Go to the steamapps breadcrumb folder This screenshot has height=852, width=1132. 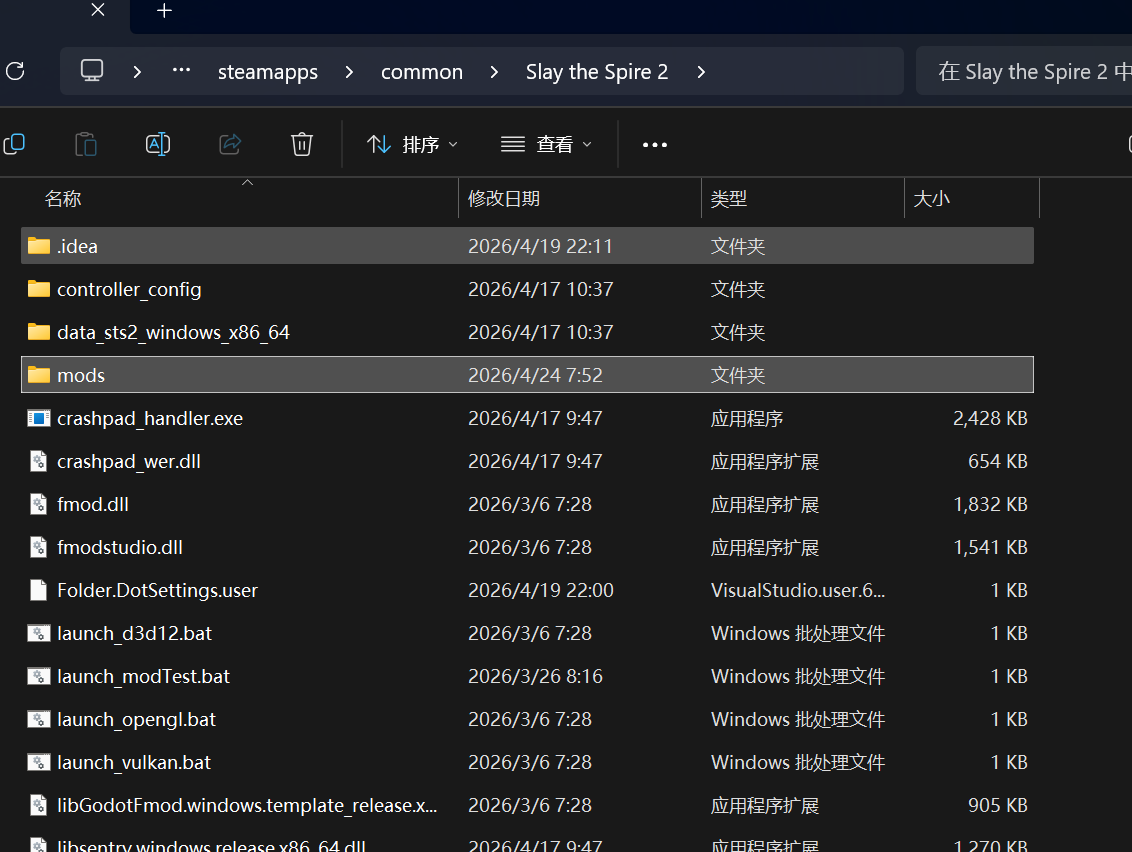pyautogui.click(x=268, y=71)
